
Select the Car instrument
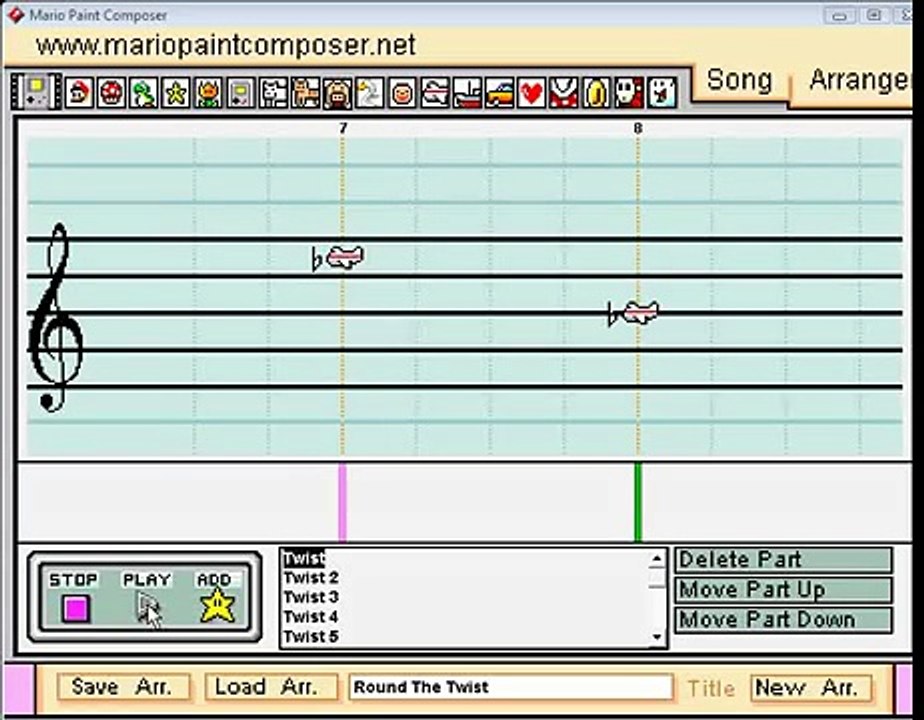(x=499, y=93)
